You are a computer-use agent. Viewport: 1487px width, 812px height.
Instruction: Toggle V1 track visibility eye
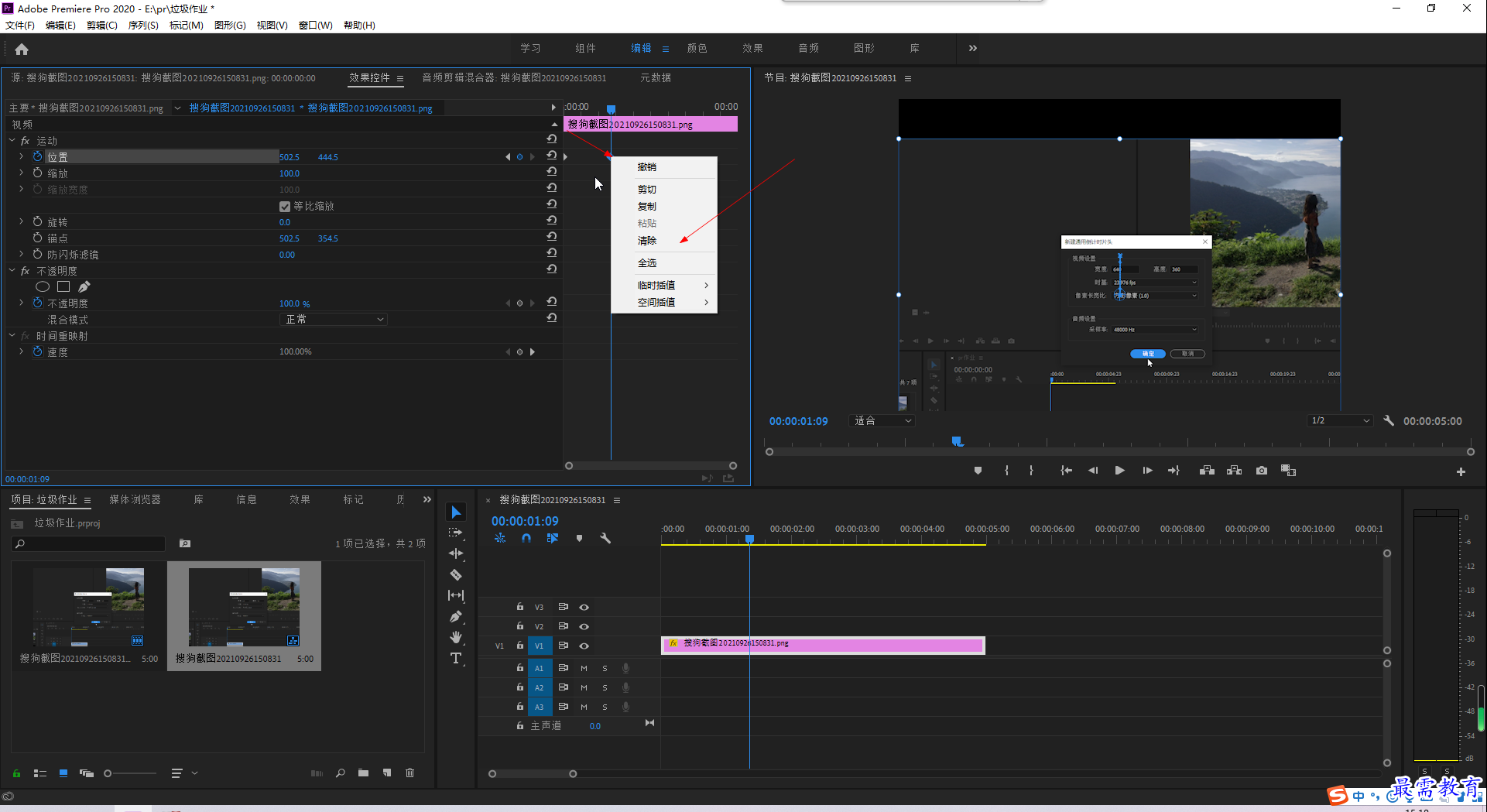pyautogui.click(x=584, y=646)
